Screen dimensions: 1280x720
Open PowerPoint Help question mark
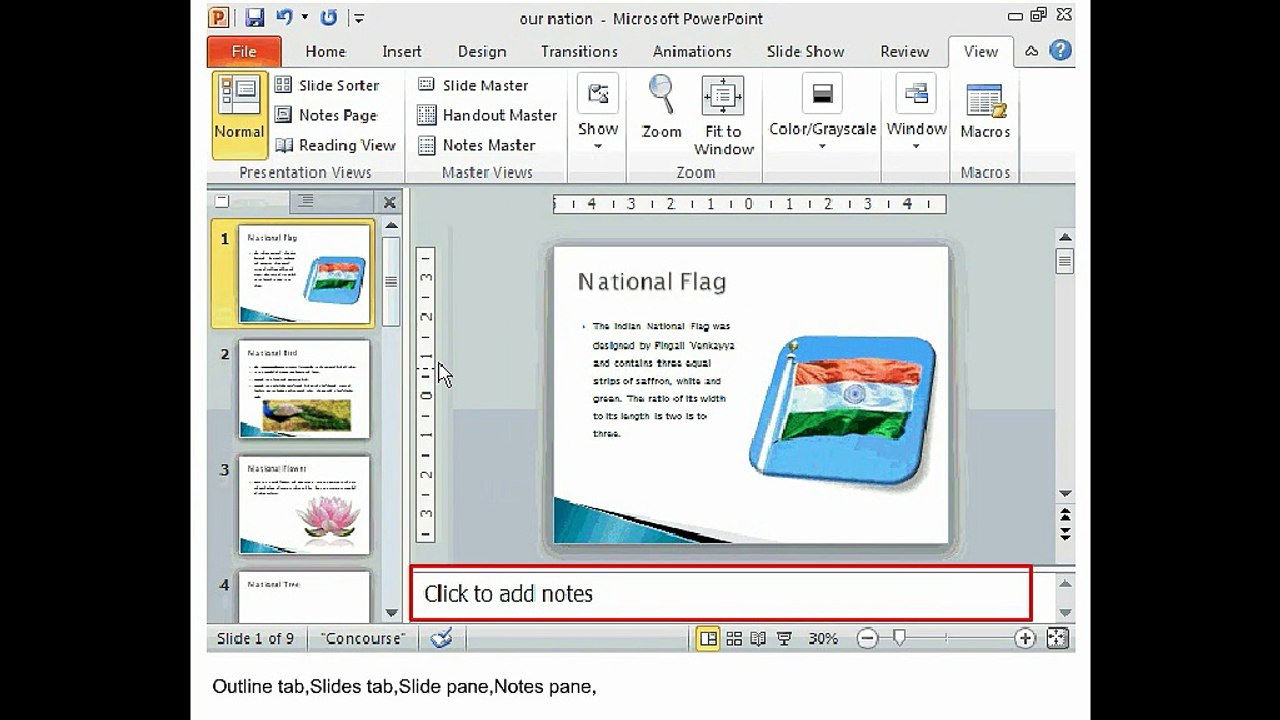(1060, 51)
